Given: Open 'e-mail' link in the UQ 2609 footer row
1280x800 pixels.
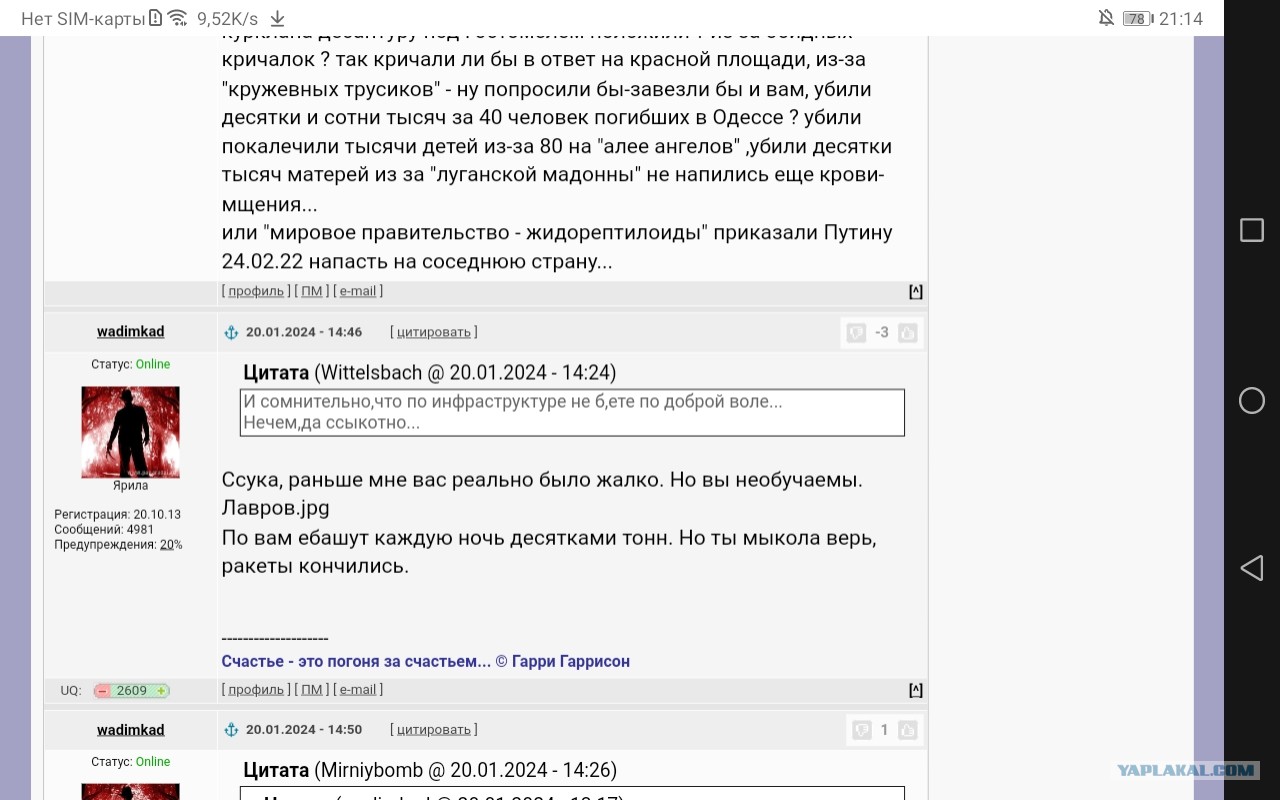Looking at the screenshot, I should [358, 690].
